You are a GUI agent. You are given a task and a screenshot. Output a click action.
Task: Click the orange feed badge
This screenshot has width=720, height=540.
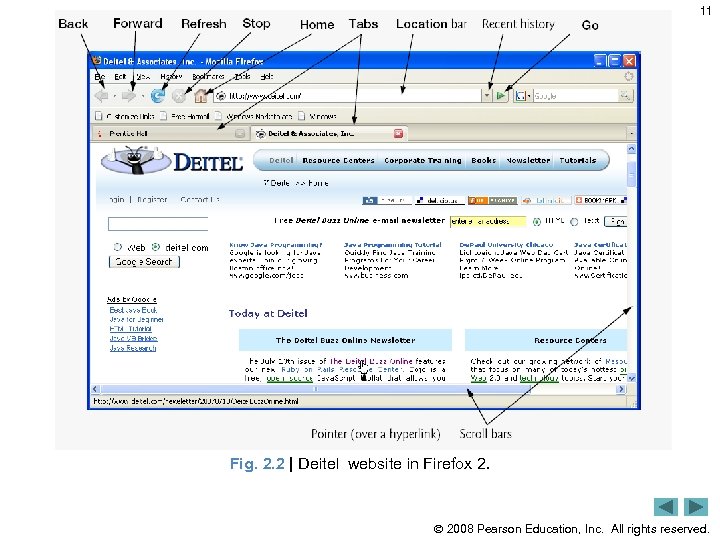click(x=492, y=200)
